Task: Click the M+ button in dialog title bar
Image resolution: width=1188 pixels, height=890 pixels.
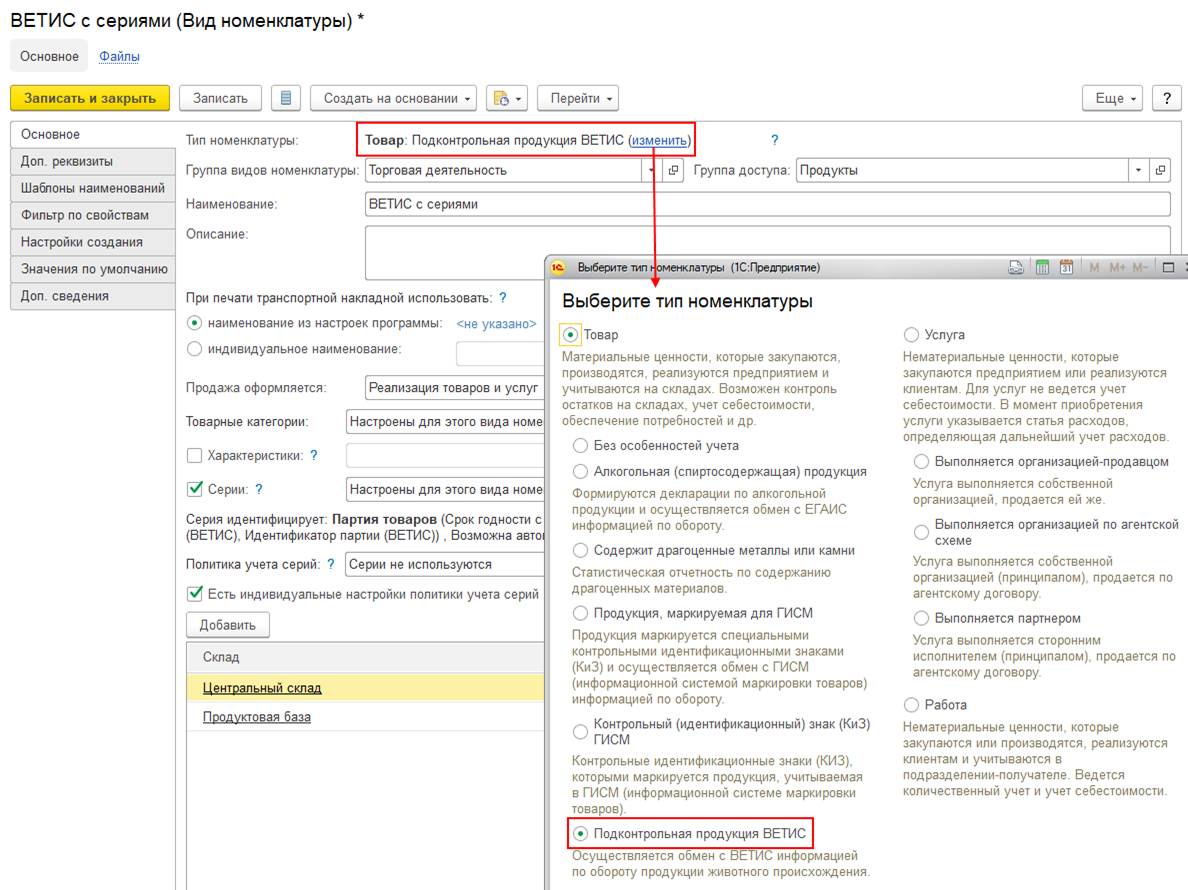Action: pyautogui.click(x=1117, y=267)
